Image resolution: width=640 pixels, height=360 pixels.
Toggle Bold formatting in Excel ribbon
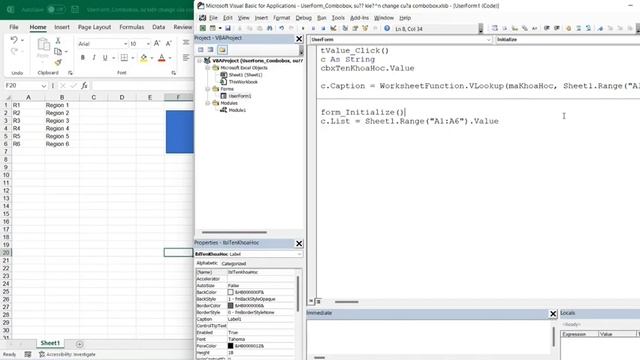(x=83, y=58)
